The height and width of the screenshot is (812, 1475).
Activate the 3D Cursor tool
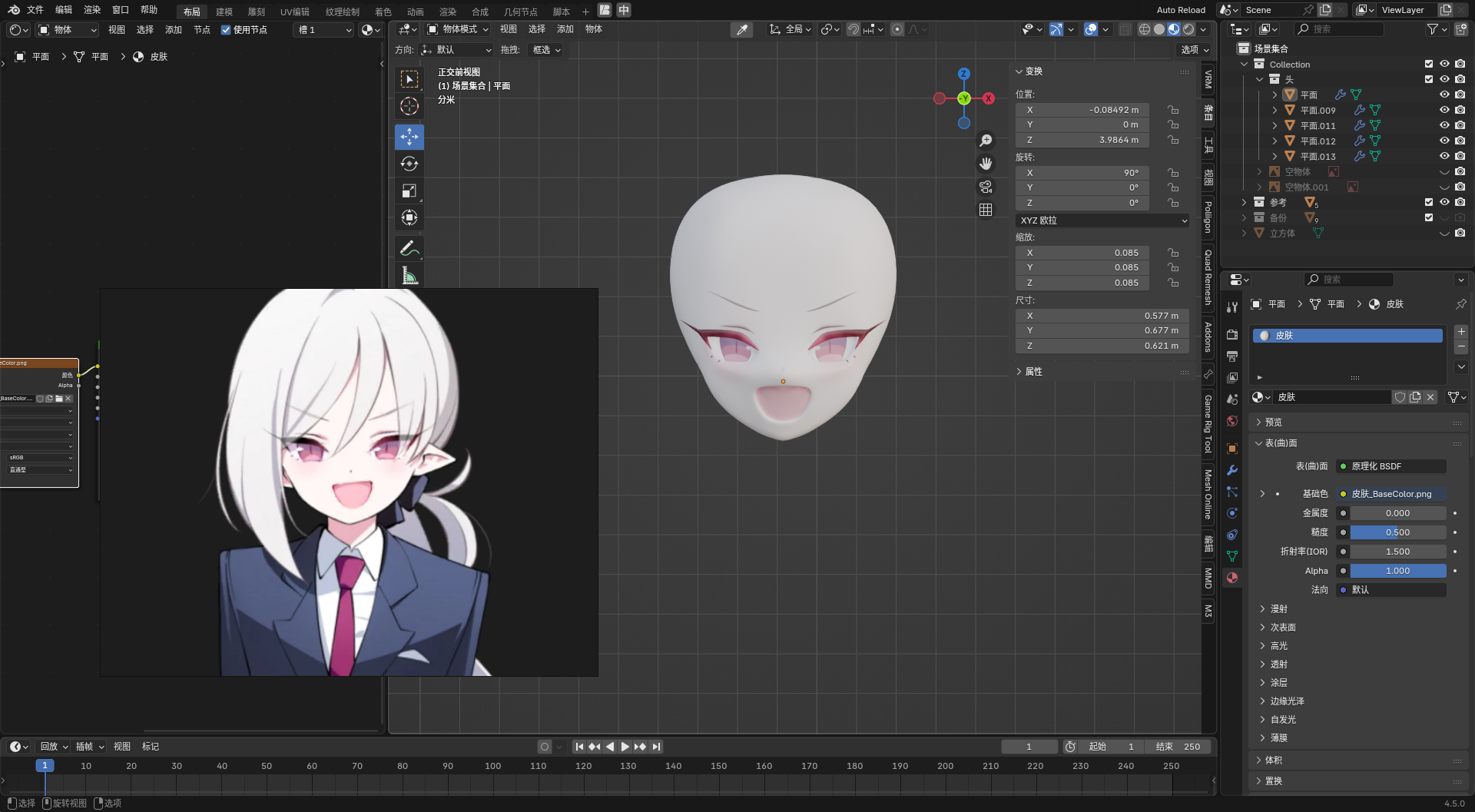pyautogui.click(x=409, y=106)
